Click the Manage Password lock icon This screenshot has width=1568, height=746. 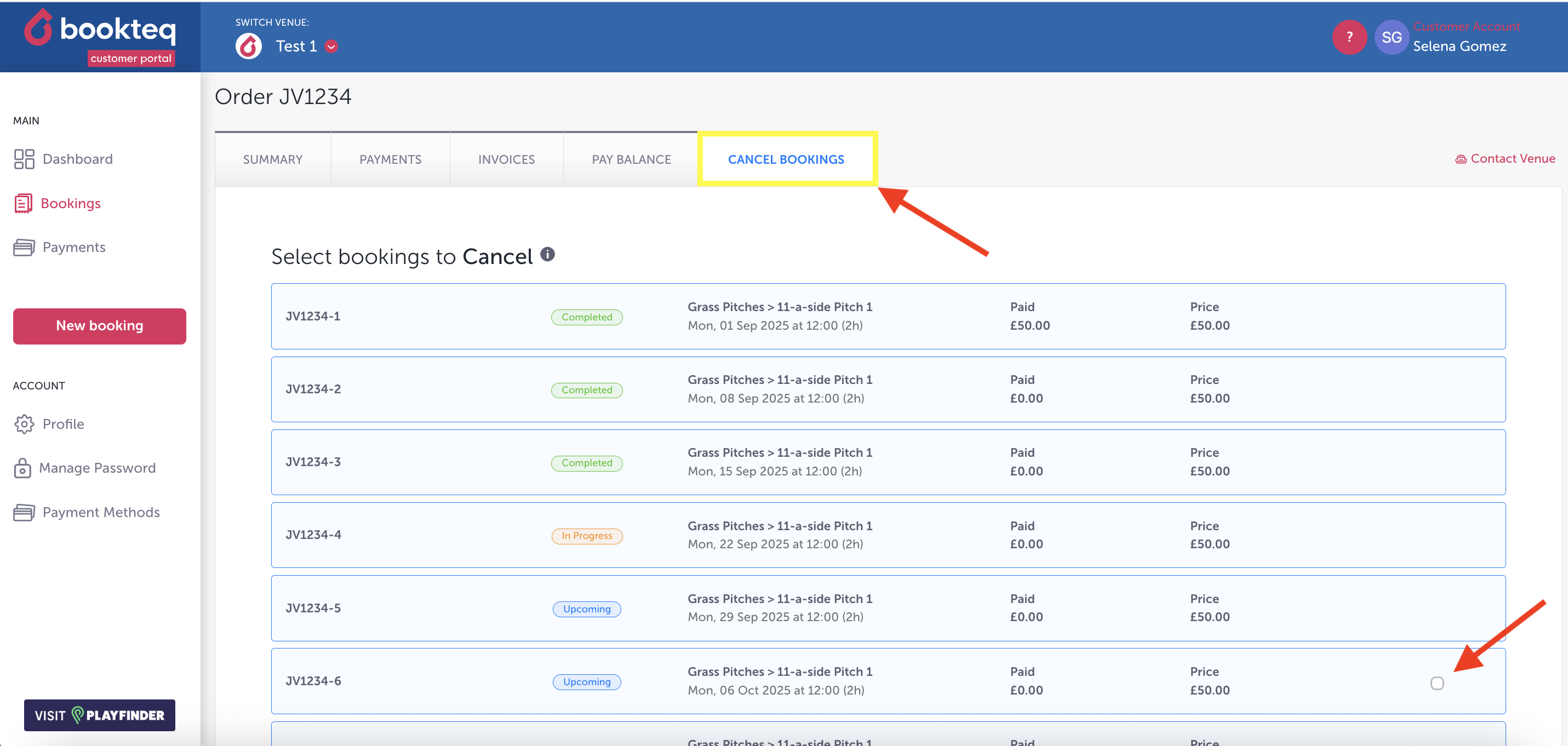[22, 468]
